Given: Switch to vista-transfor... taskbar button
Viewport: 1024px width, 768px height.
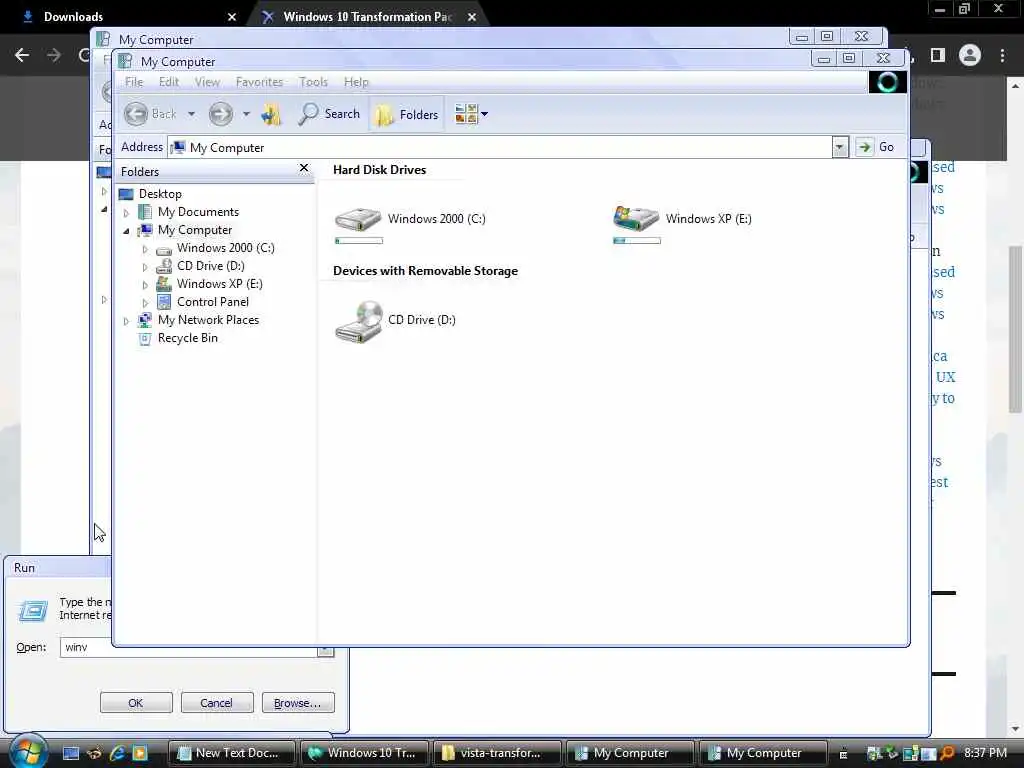Looking at the screenshot, I should [498, 753].
